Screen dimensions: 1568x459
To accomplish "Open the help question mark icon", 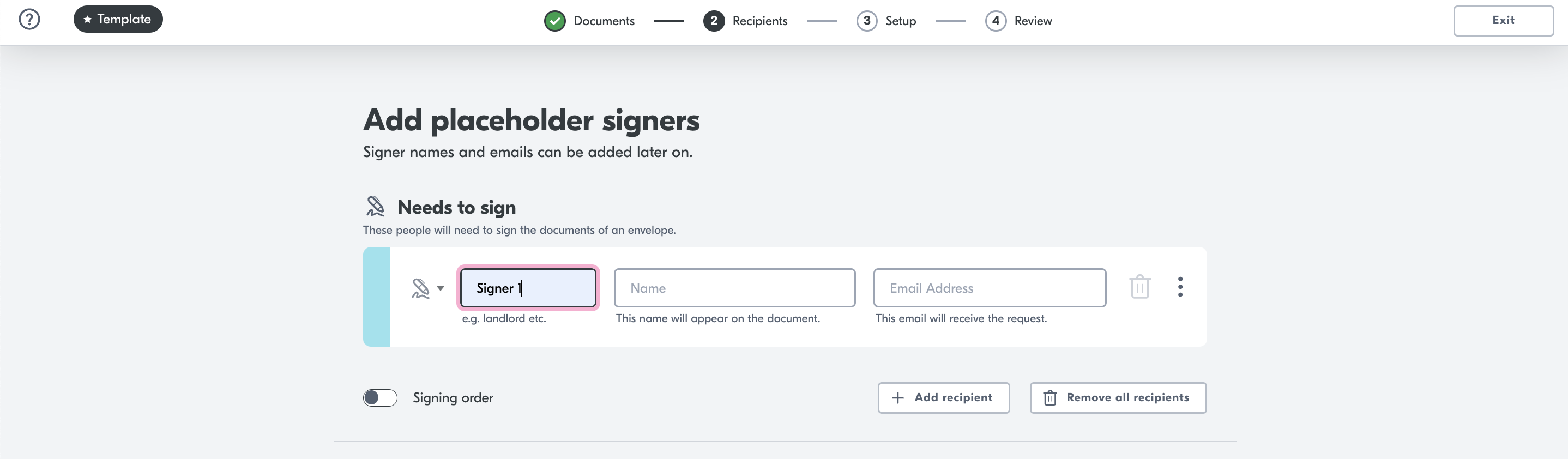I will [29, 20].
